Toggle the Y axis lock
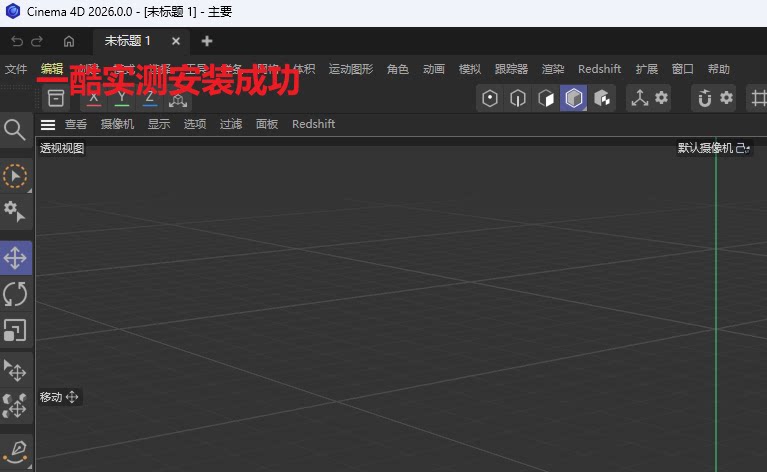 (x=122, y=99)
